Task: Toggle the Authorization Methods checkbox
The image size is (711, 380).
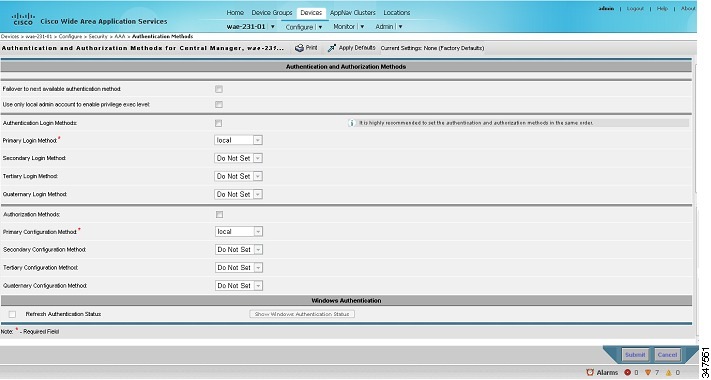Action: point(219,214)
